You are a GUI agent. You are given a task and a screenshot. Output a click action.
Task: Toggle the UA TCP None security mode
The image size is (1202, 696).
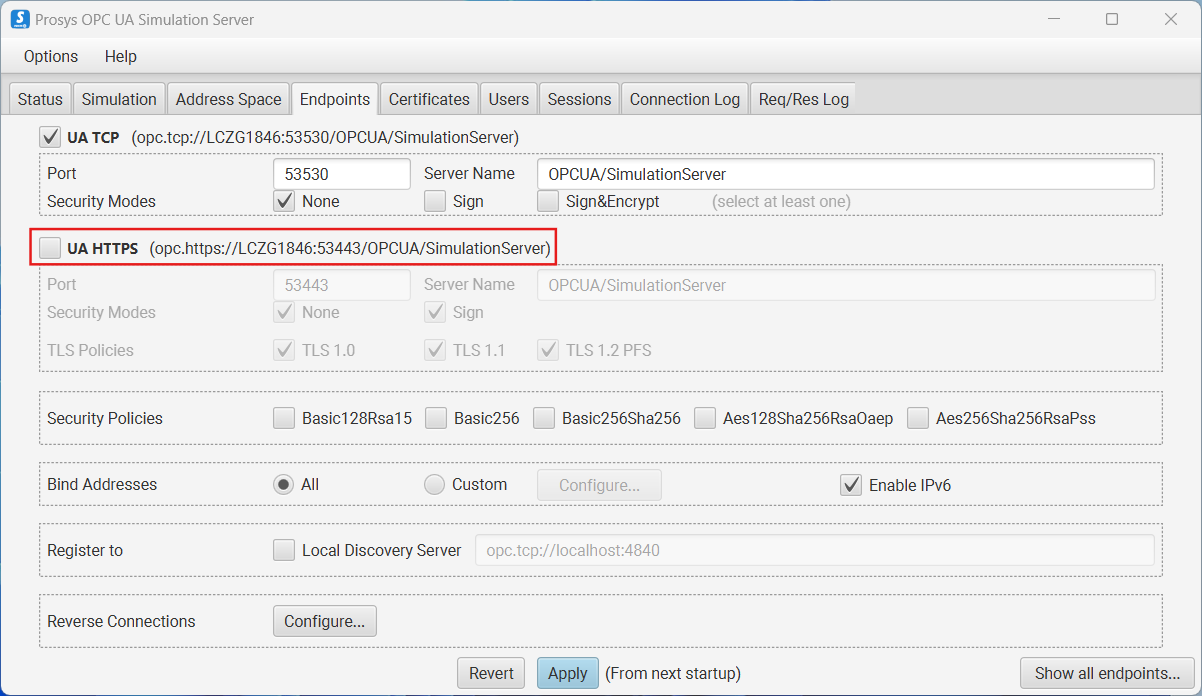[x=284, y=201]
